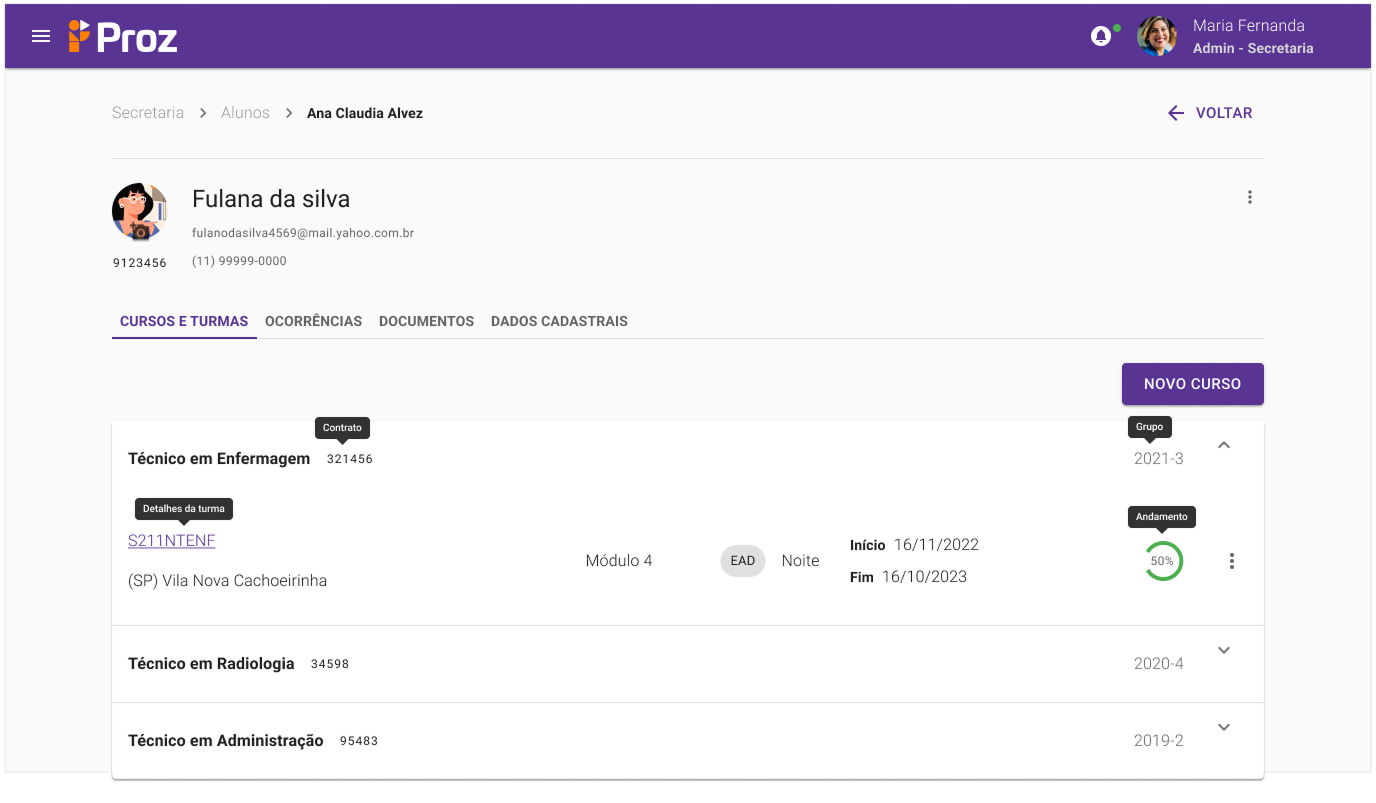This screenshot has width=1376, height=803.
Task: Switch to the Ocorrências tab
Action: tap(313, 321)
